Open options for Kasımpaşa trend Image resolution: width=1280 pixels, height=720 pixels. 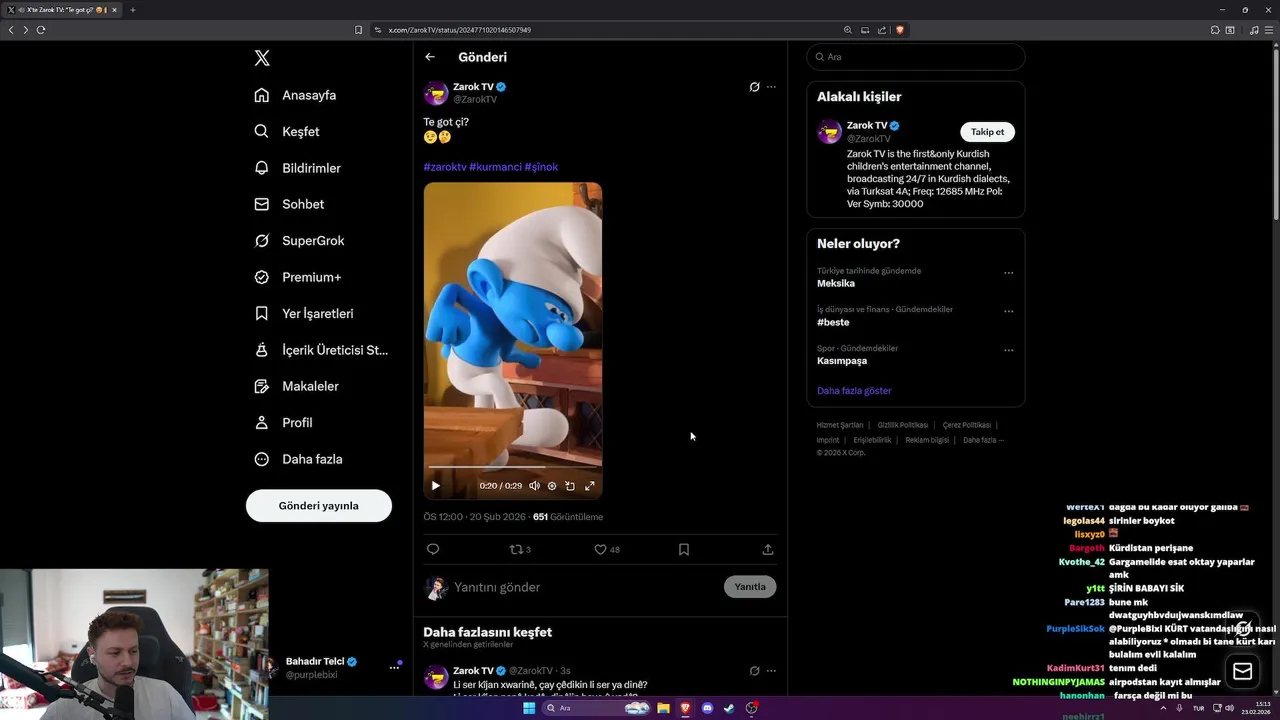point(1008,350)
